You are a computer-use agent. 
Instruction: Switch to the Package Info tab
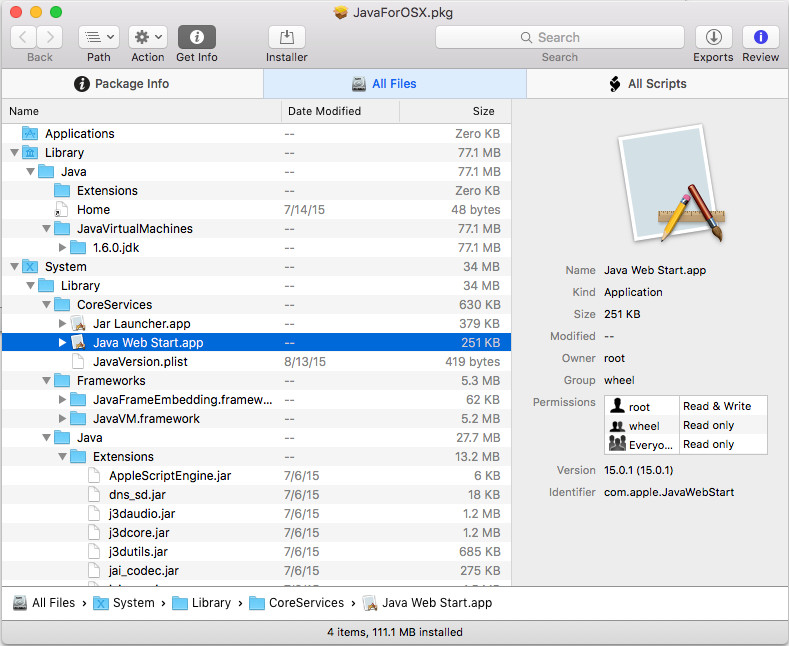[132, 84]
